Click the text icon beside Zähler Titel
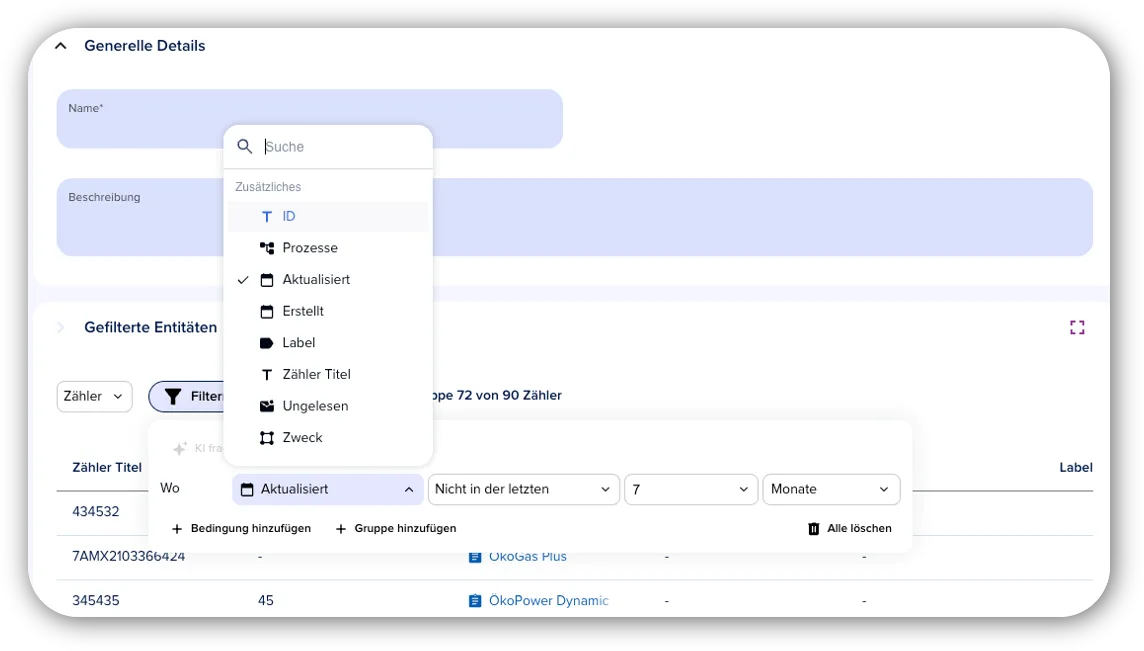Image resolution: width=1144 pixels, height=651 pixels. 267,374
